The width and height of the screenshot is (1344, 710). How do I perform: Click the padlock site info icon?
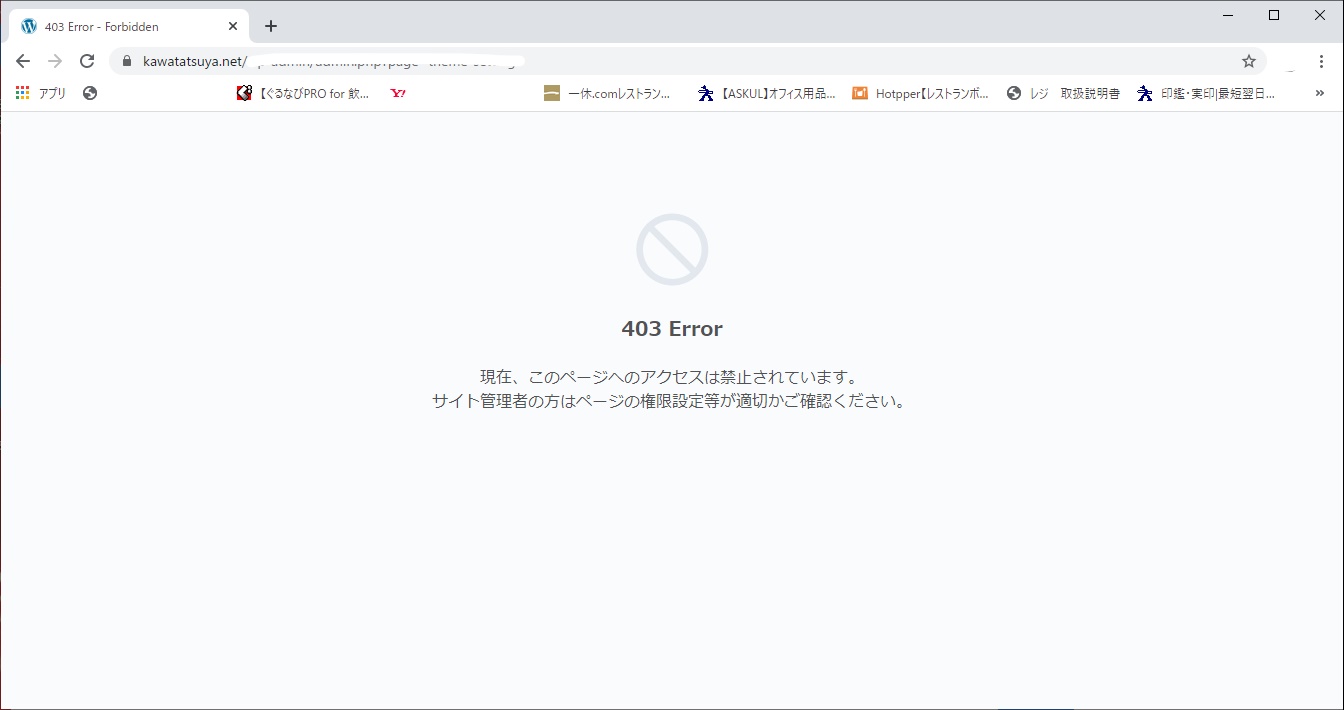[126, 61]
